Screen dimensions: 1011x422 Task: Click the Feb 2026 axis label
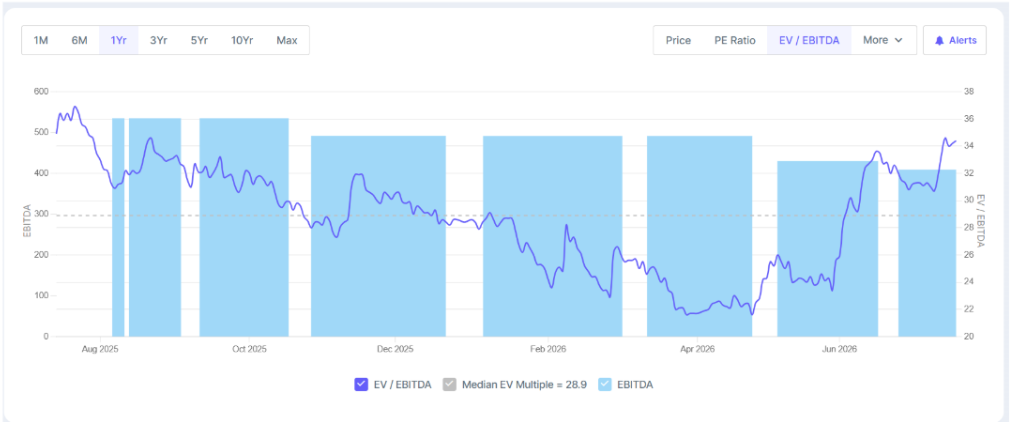(x=548, y=349)
